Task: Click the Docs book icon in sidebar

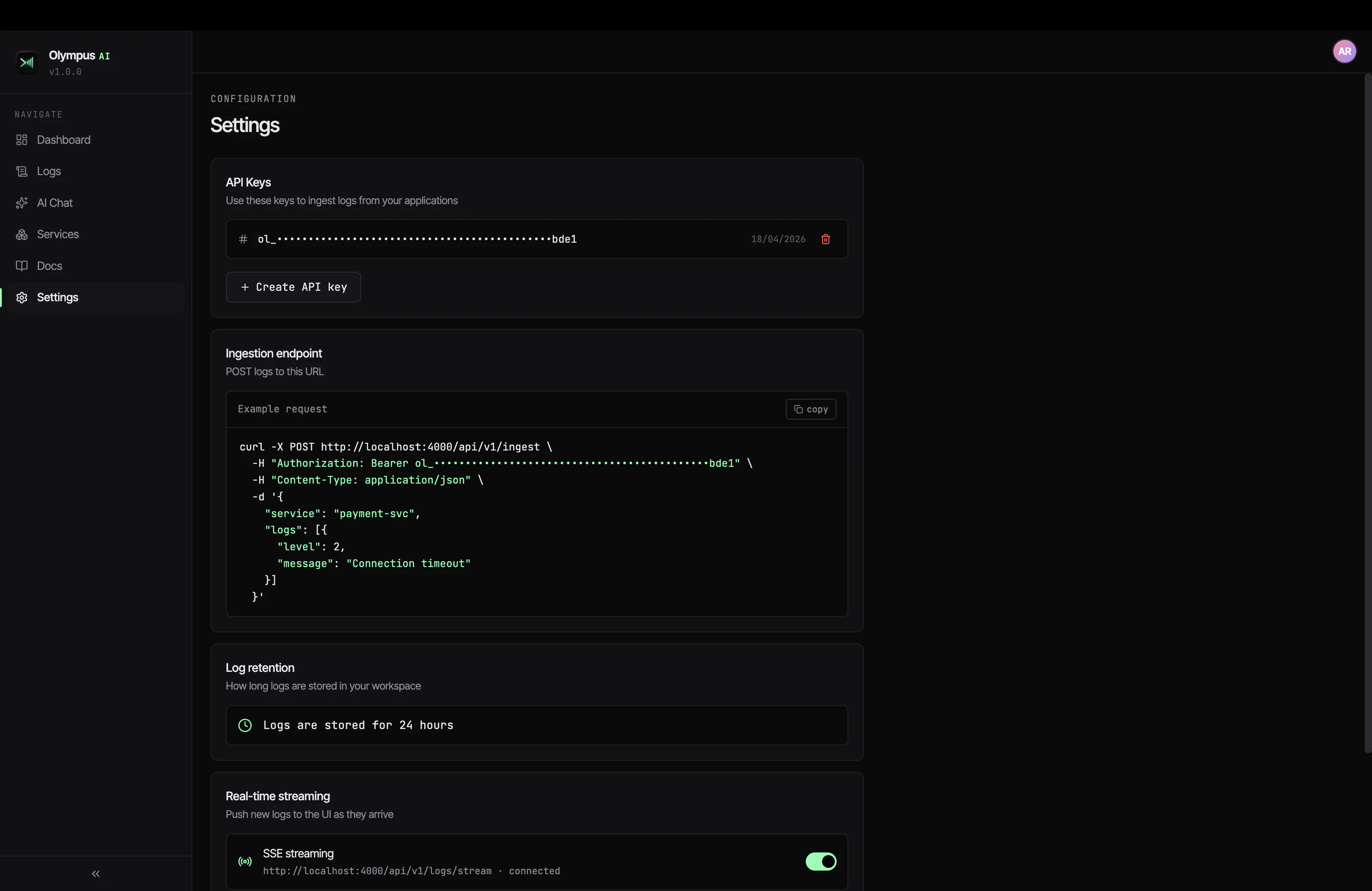Action: click(x=22, y=266)
